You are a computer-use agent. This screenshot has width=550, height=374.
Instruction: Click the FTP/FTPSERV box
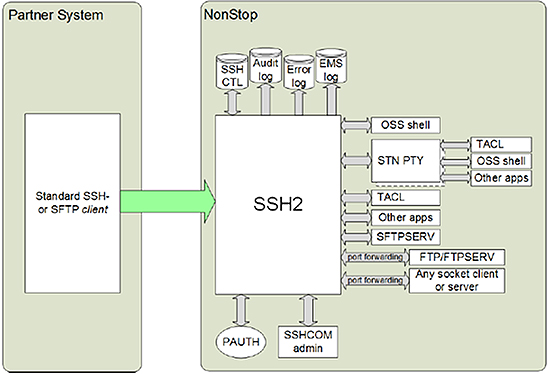(457, 257)
